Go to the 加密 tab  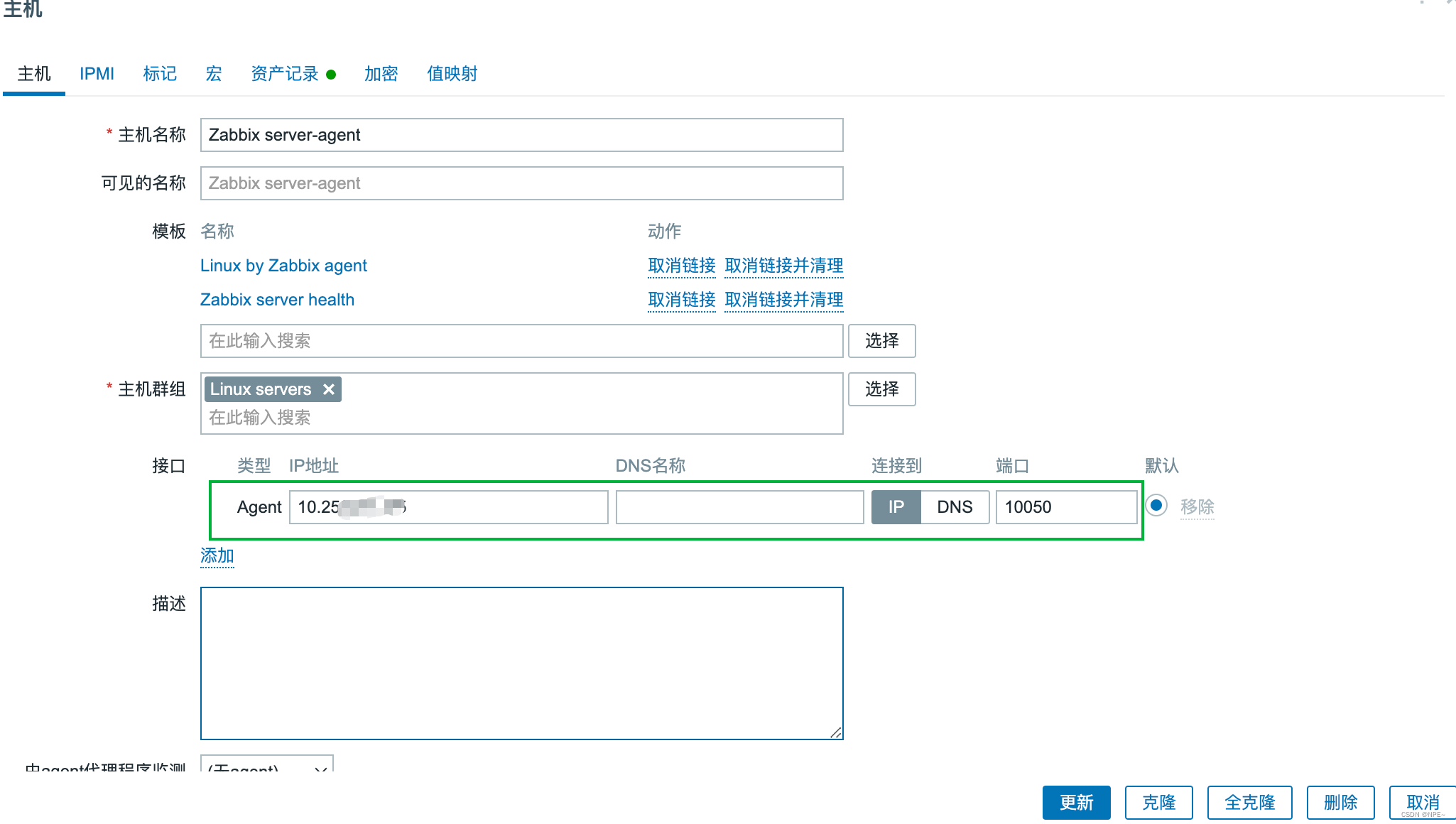(381, 74)
